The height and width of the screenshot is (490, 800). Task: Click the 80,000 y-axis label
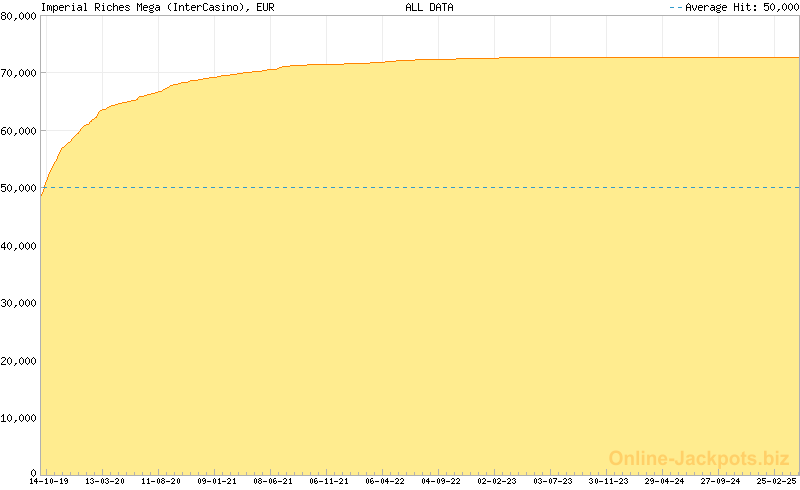19,16
